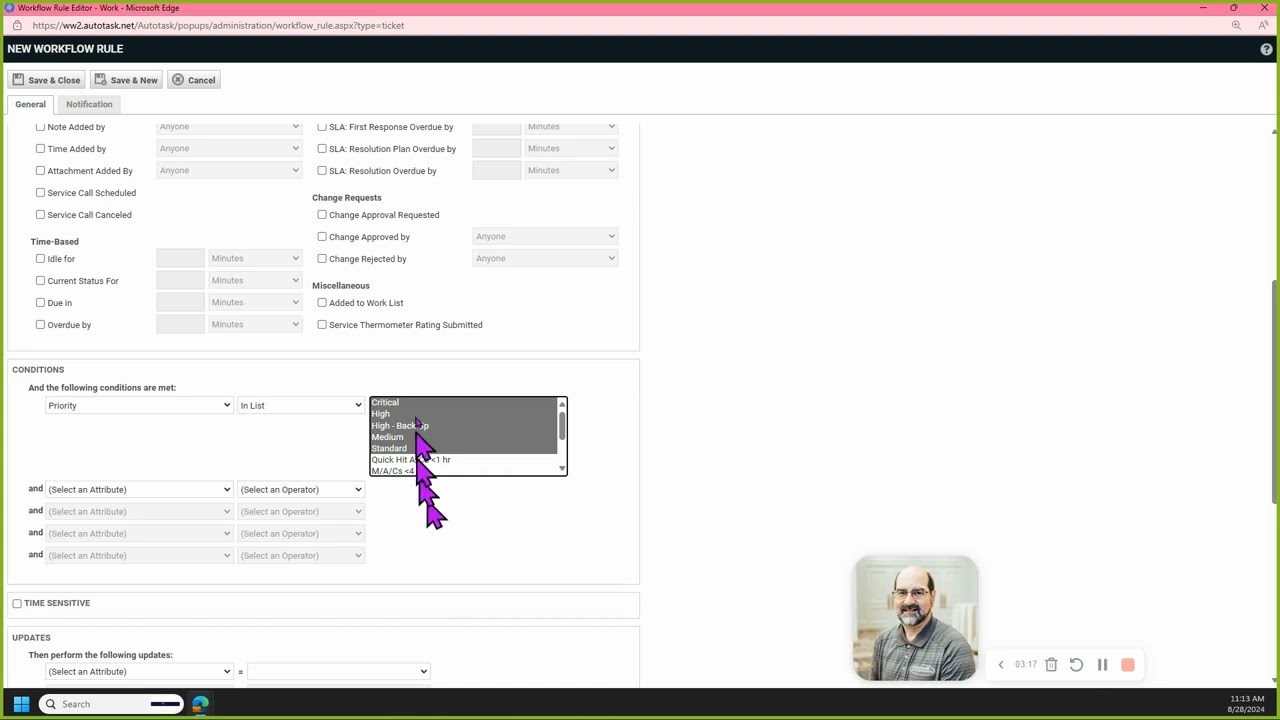Click the Overdue by duration field
Screen dimensions: 1280x720
pyautogui.click(x=180, y=325)
